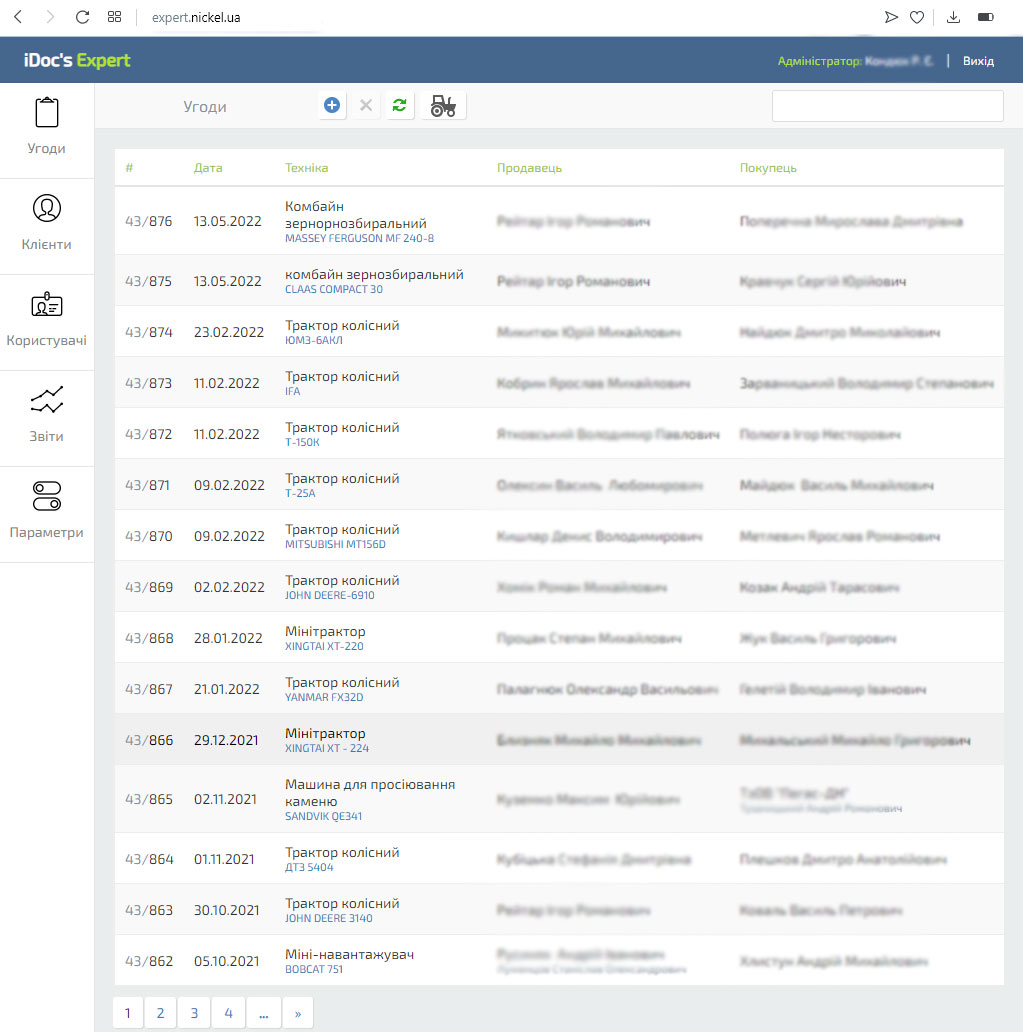
Task: Sort by the Покупець column header
Action: click(x=768, y=168)
